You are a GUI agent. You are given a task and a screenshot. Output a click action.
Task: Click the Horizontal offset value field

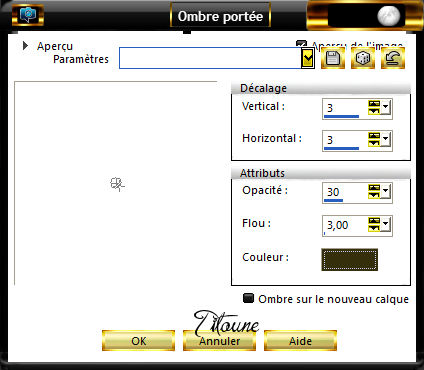[x=345, y=139]
